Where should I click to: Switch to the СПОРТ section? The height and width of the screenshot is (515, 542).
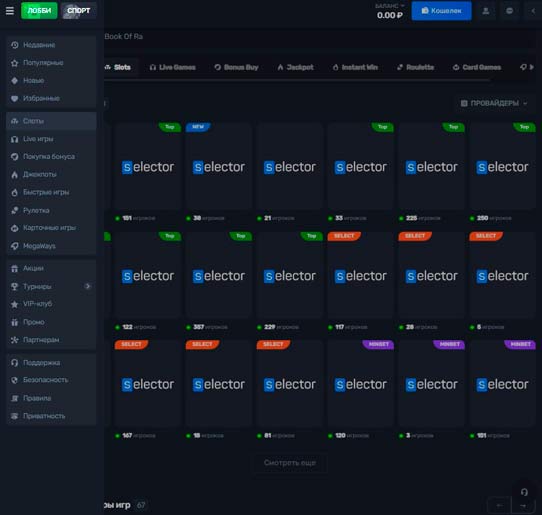[78, 11]
